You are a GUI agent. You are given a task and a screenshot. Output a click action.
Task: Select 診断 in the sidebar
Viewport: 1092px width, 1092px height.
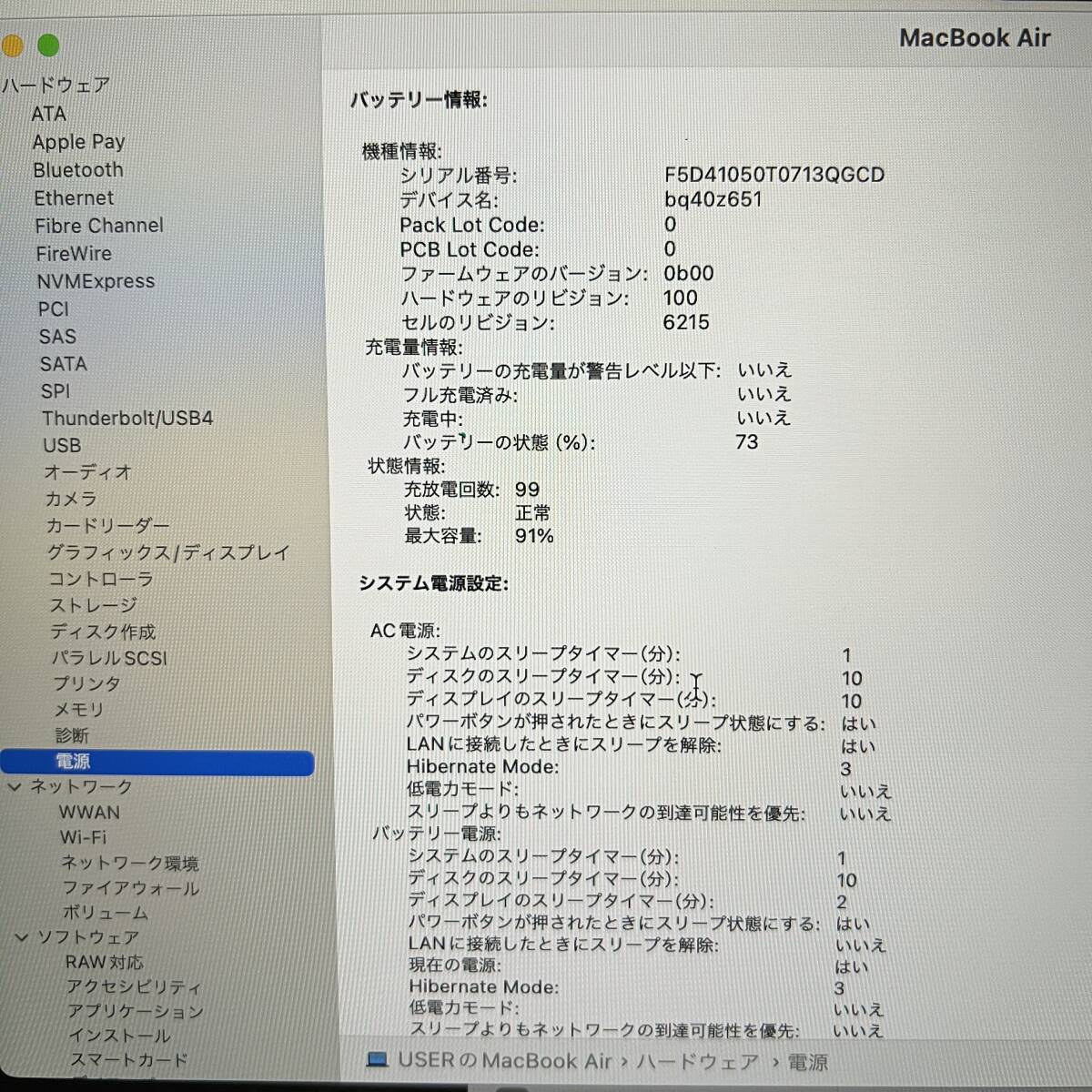click(x=72, y=735)
